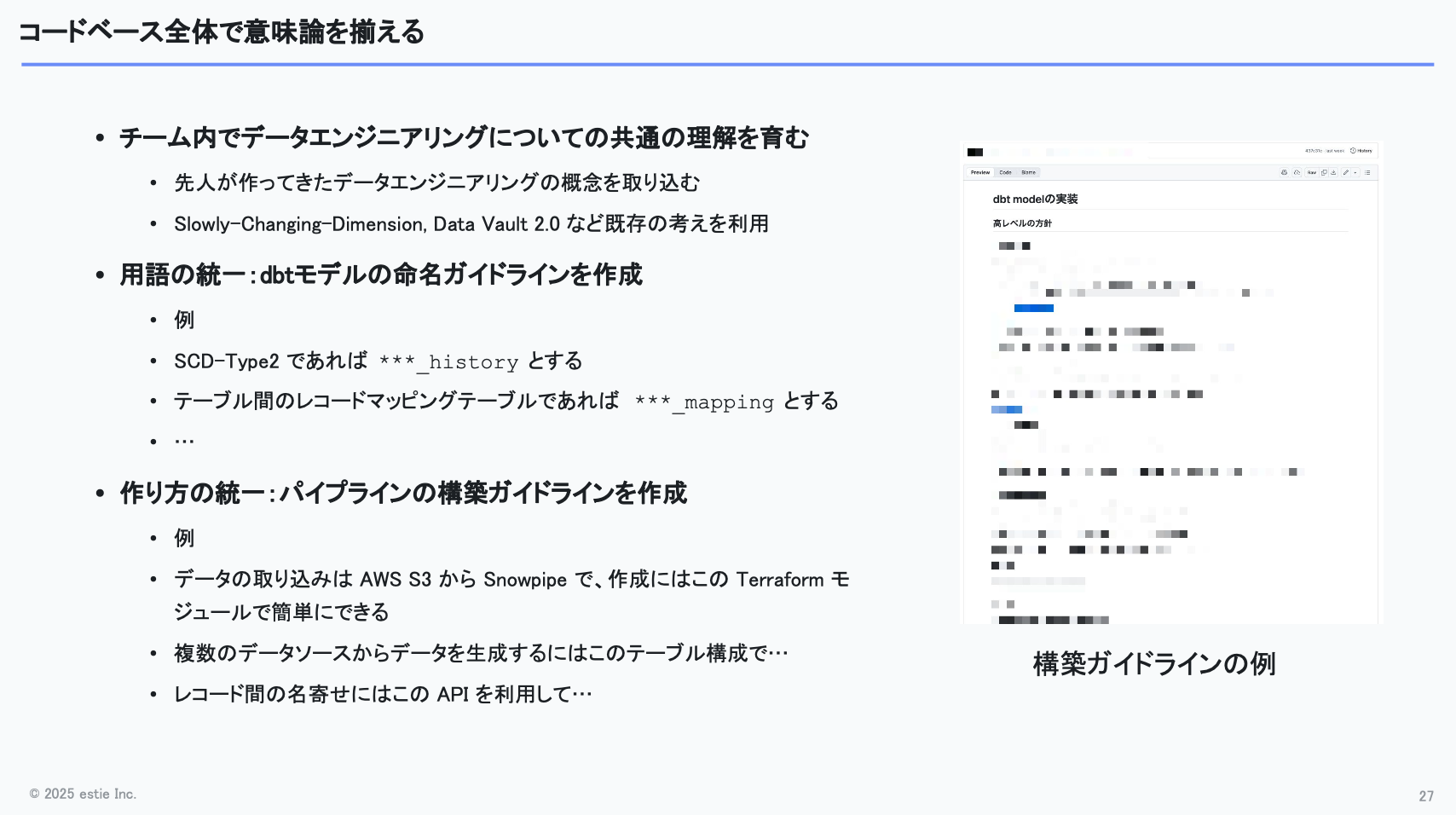Click the '構築ガイドラインの例' caption
This screenshot has width=1456, height=815.
[1154, 663]
